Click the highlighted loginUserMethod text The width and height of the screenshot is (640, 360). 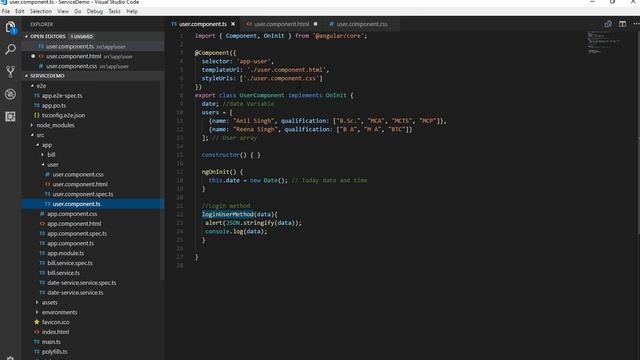point(228,214)
